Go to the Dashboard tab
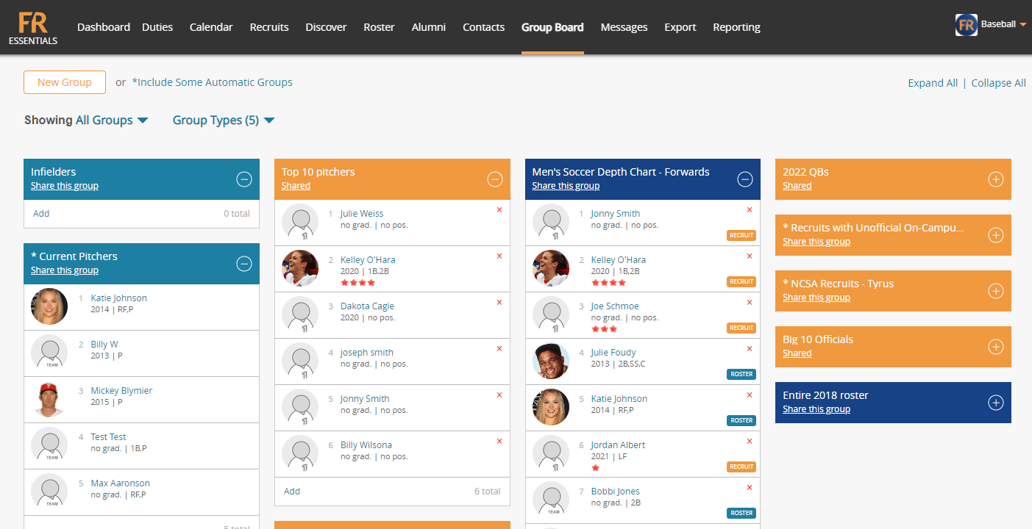The image size is (1032, 529). (103, 27)
